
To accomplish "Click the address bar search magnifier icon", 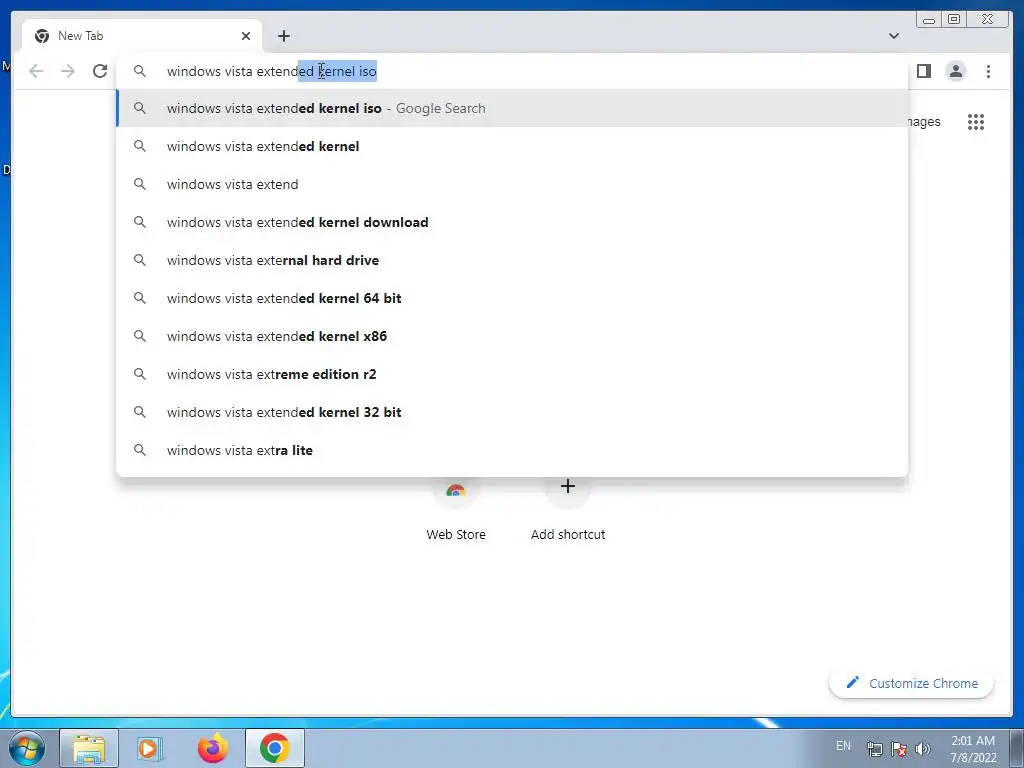I will click(140, 71).
